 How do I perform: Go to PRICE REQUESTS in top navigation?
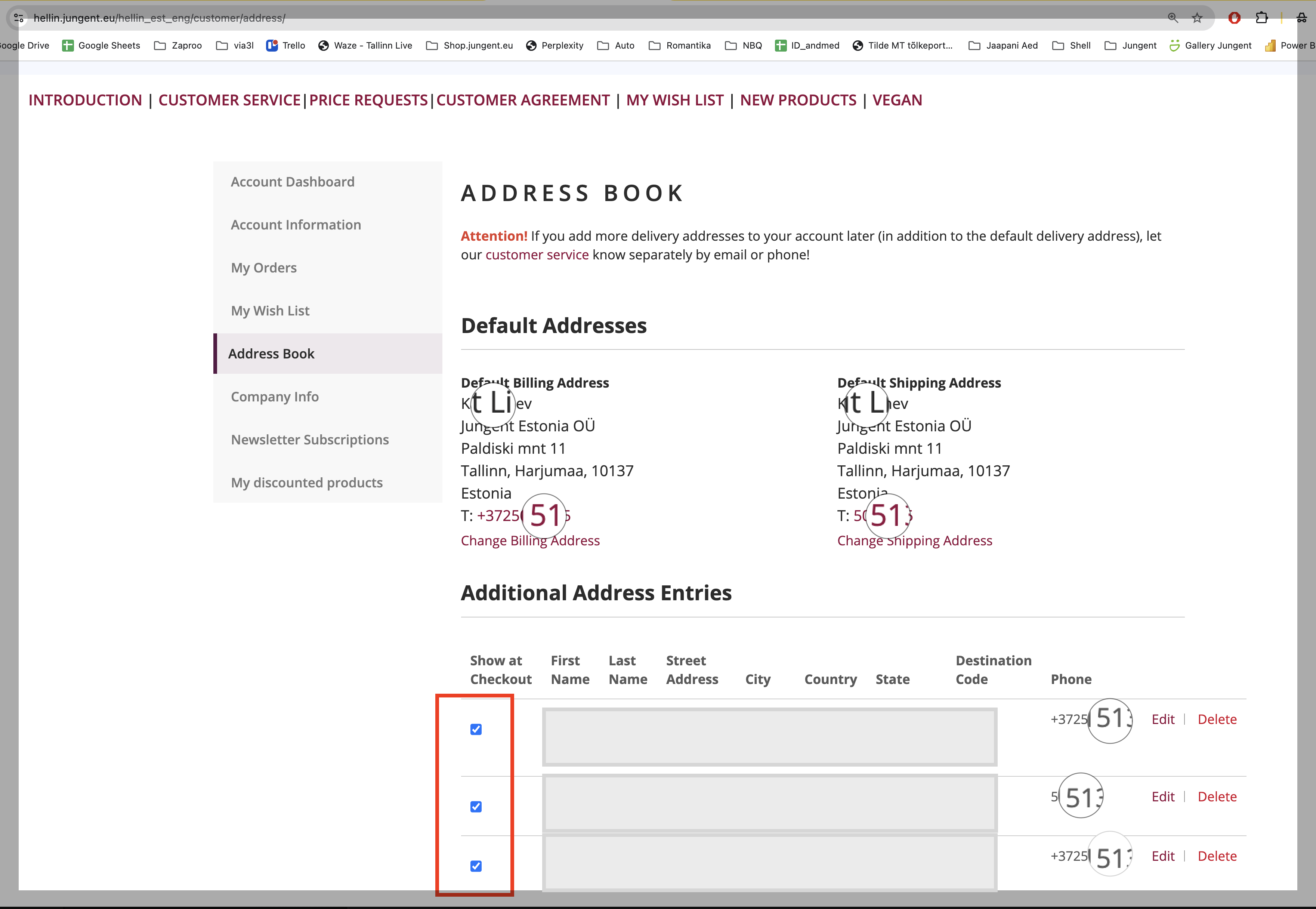(368, 100)
